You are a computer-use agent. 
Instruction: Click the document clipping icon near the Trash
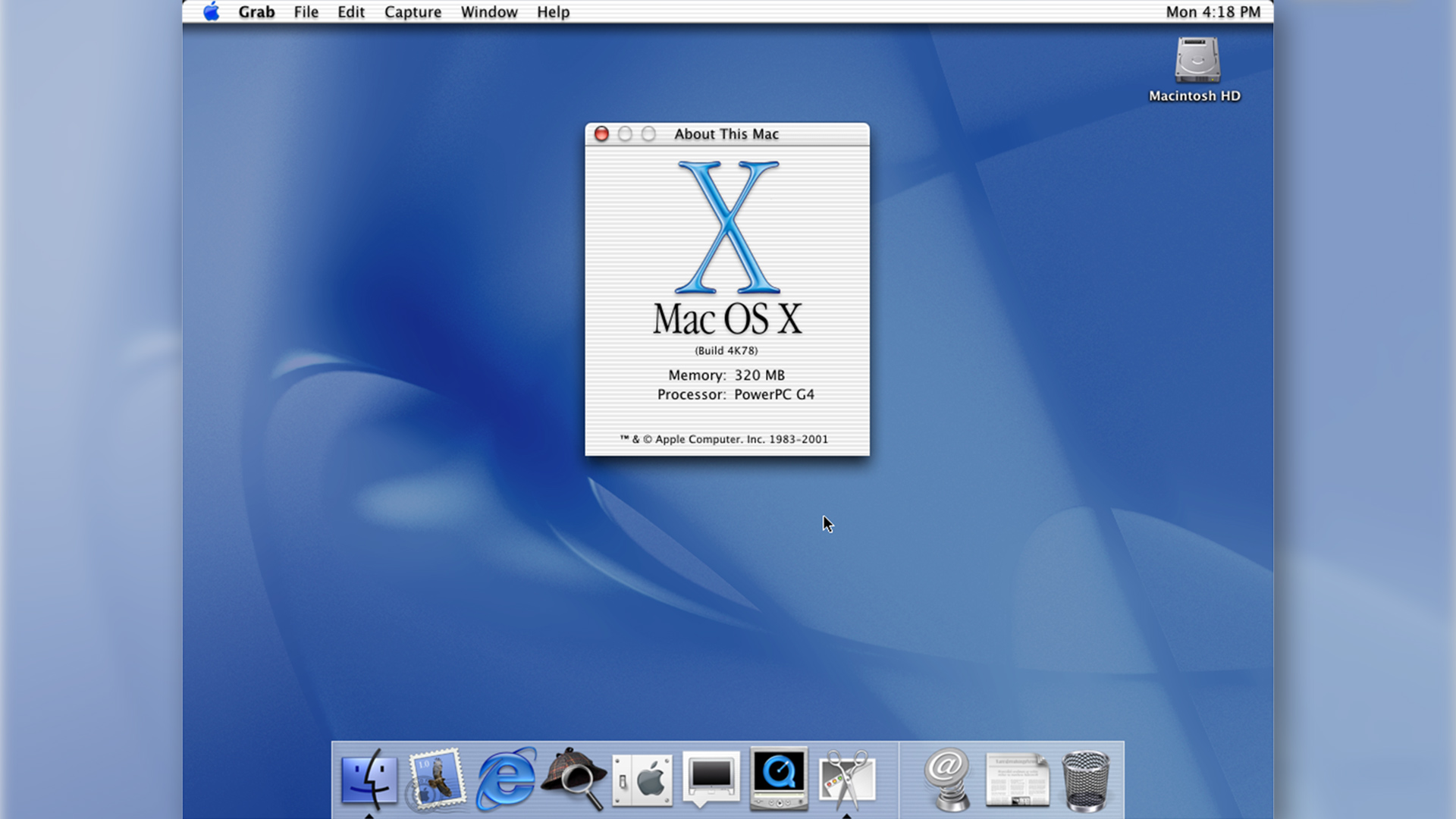click(1016, 779)
